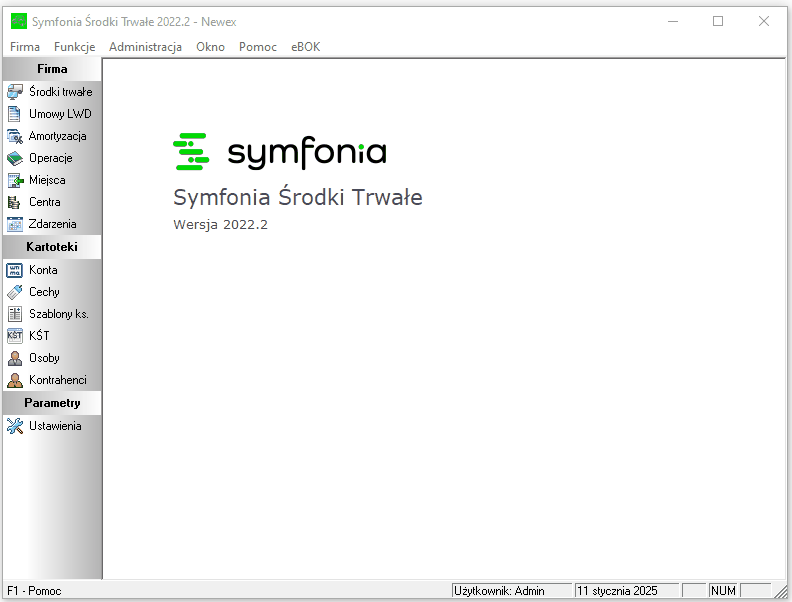The height and width of the screenshot is (602, 792).
Task: Open the Funkcje menu
Action: 74,47
